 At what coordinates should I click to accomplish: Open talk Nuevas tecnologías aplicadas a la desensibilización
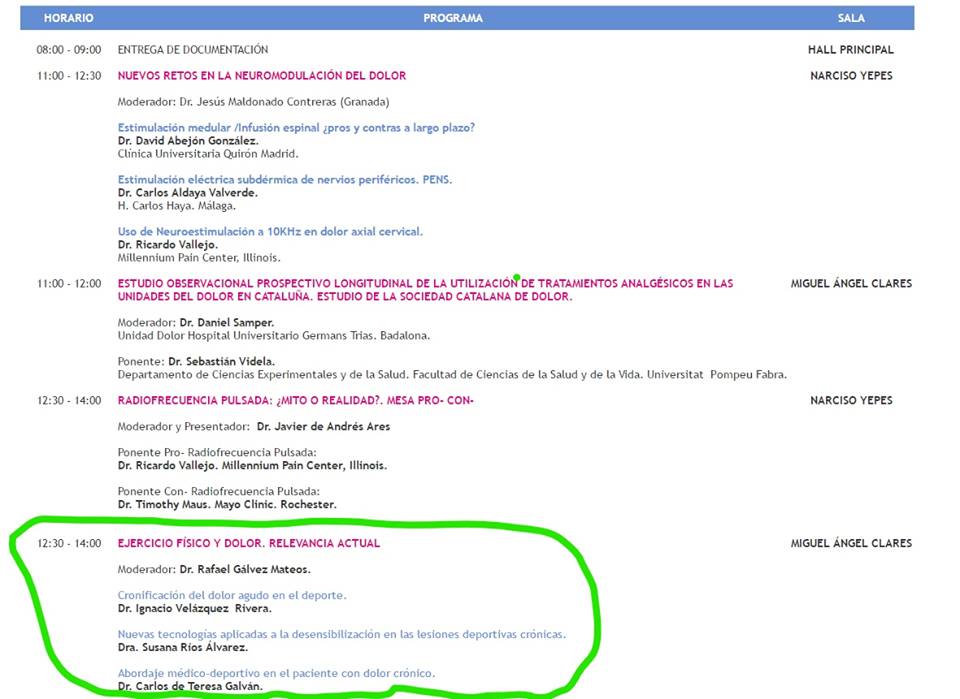click(342, 634)
